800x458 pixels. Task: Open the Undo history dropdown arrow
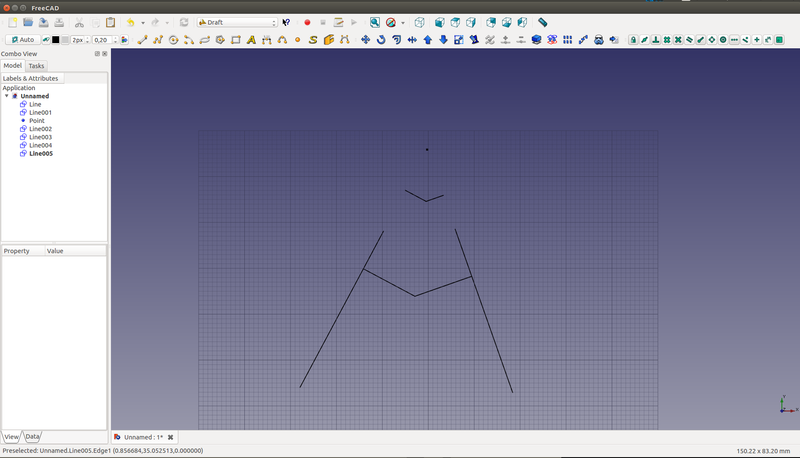pyautogui.click(x=143, y=21)
